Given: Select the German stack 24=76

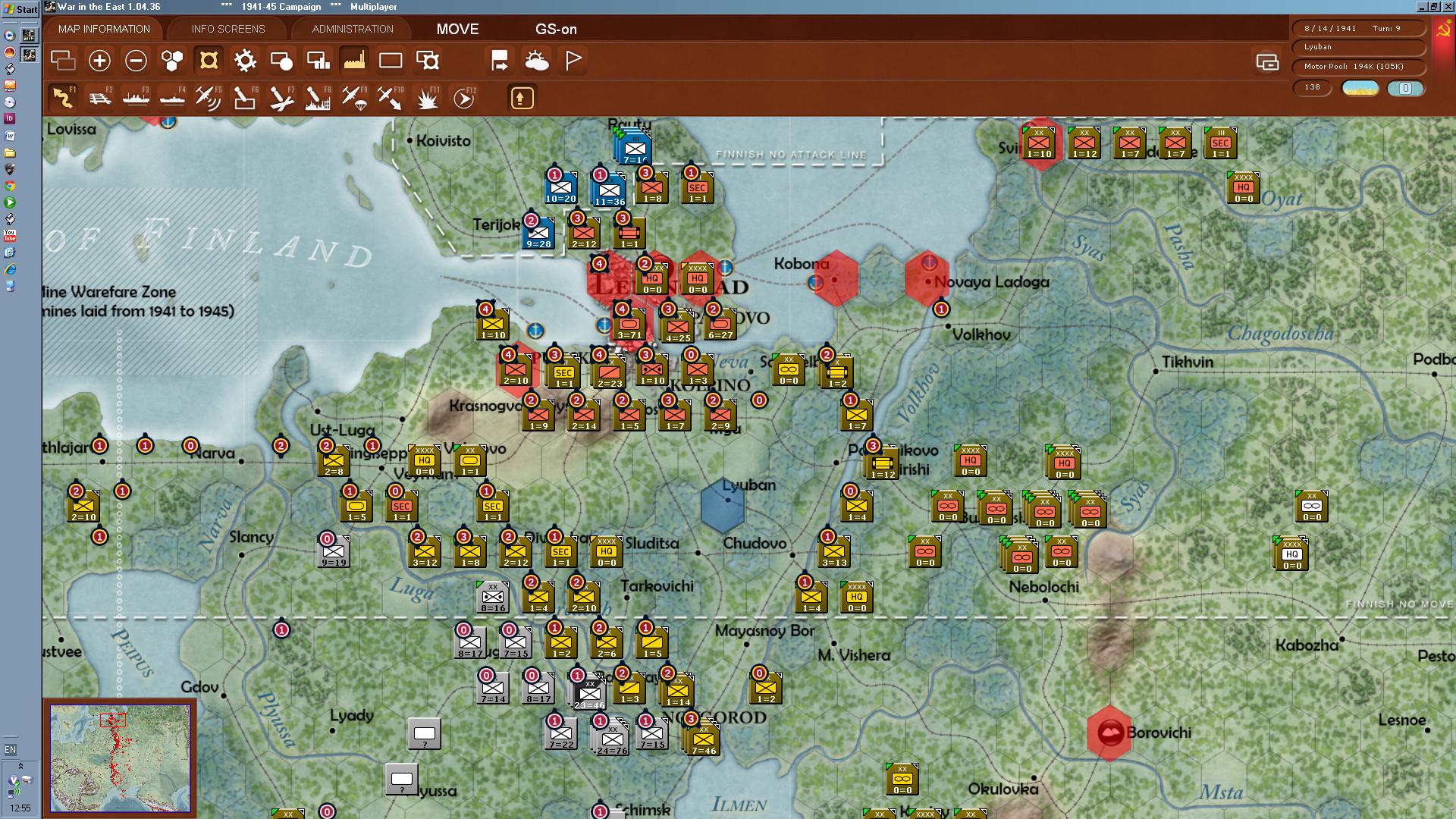Looking at the screenshot, I should (x=611, y=738).
